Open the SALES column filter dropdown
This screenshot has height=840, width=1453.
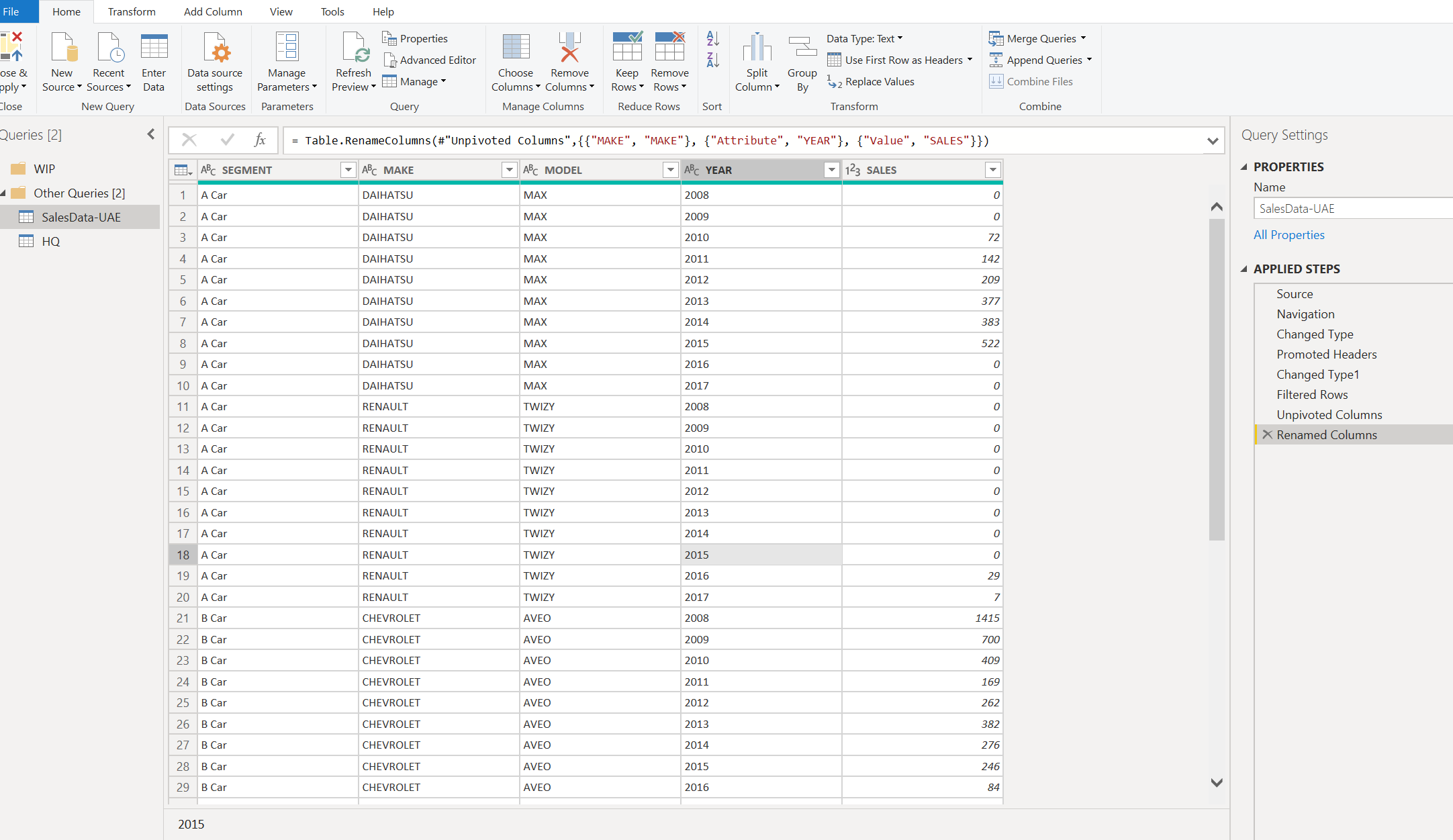(x=992, y=170)
